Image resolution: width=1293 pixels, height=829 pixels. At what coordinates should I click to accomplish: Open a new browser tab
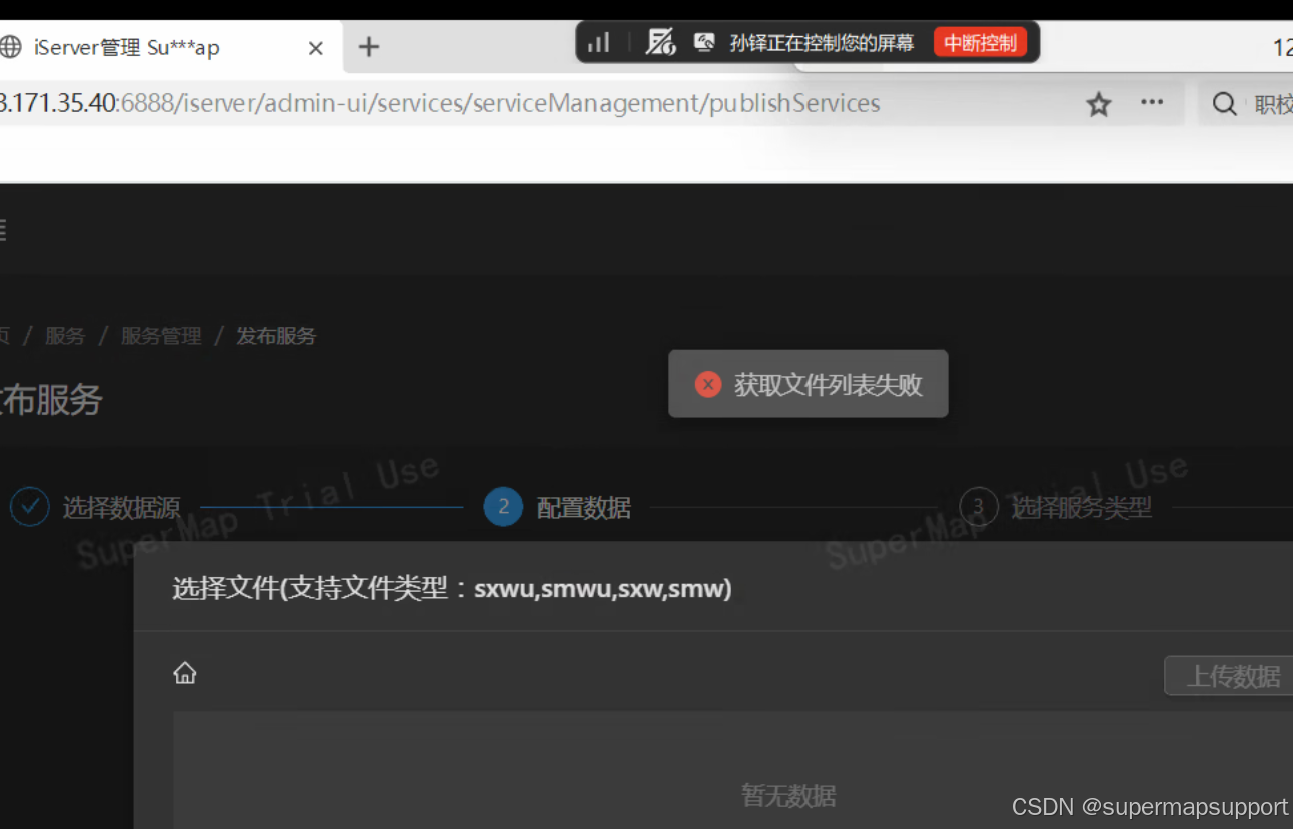369,46
